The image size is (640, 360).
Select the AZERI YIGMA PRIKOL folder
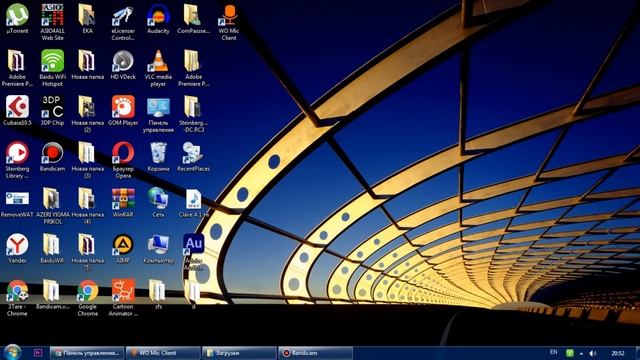[52, 206]
